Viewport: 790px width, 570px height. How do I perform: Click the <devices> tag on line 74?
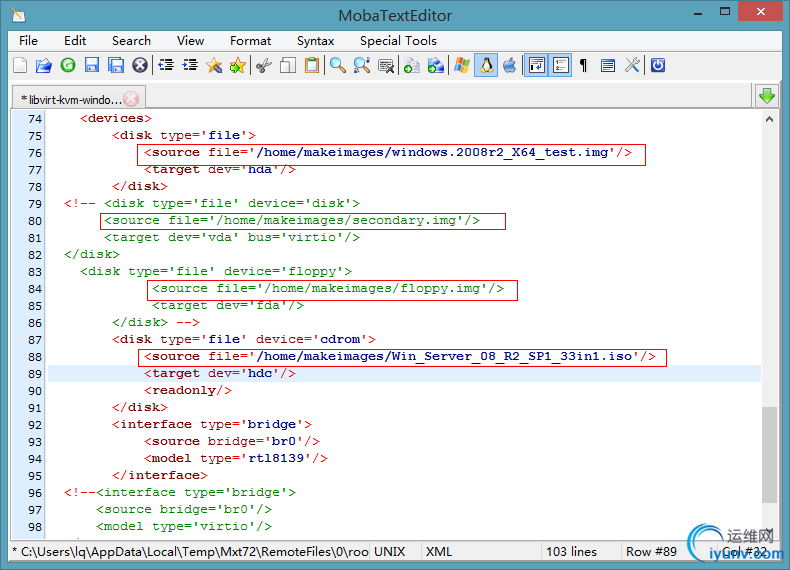point(115,118)
